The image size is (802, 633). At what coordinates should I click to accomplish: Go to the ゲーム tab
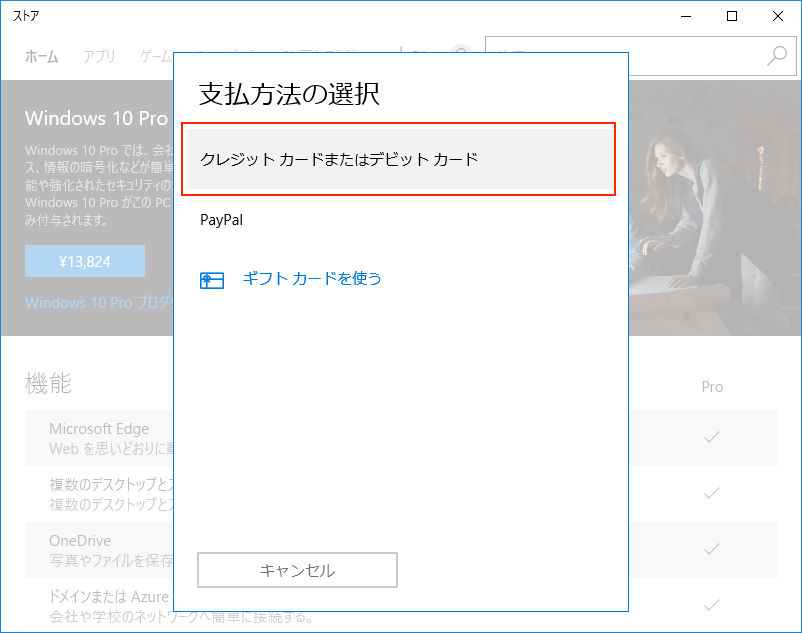click(x=155, y=56)
